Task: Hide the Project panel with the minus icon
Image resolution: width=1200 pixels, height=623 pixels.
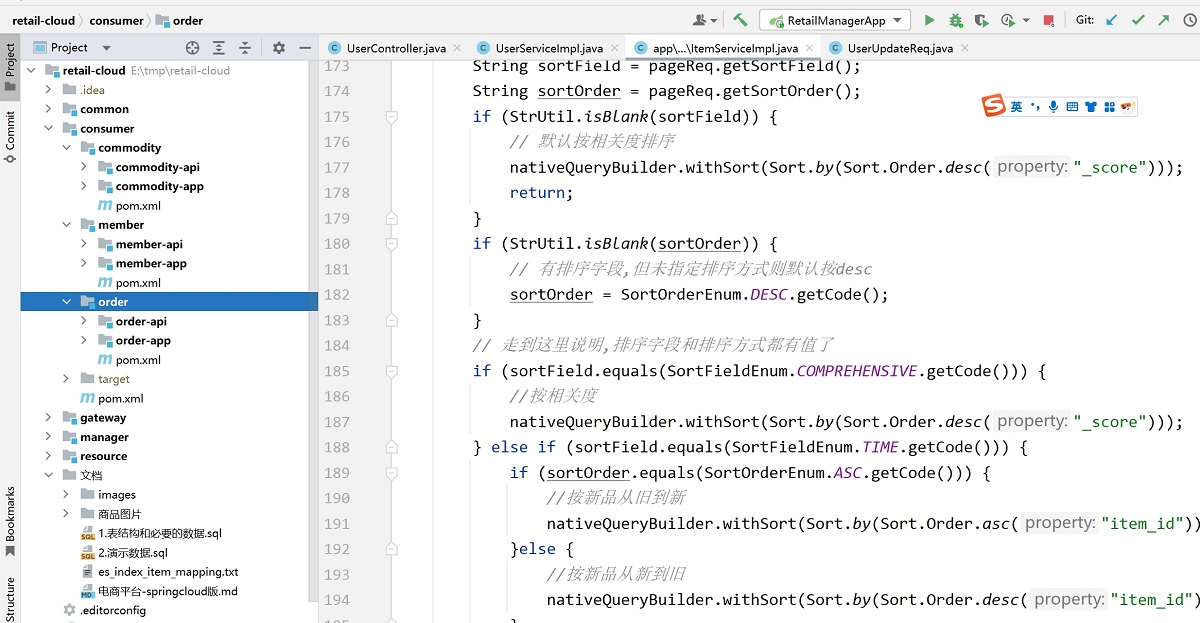Action: click(303, 48)
